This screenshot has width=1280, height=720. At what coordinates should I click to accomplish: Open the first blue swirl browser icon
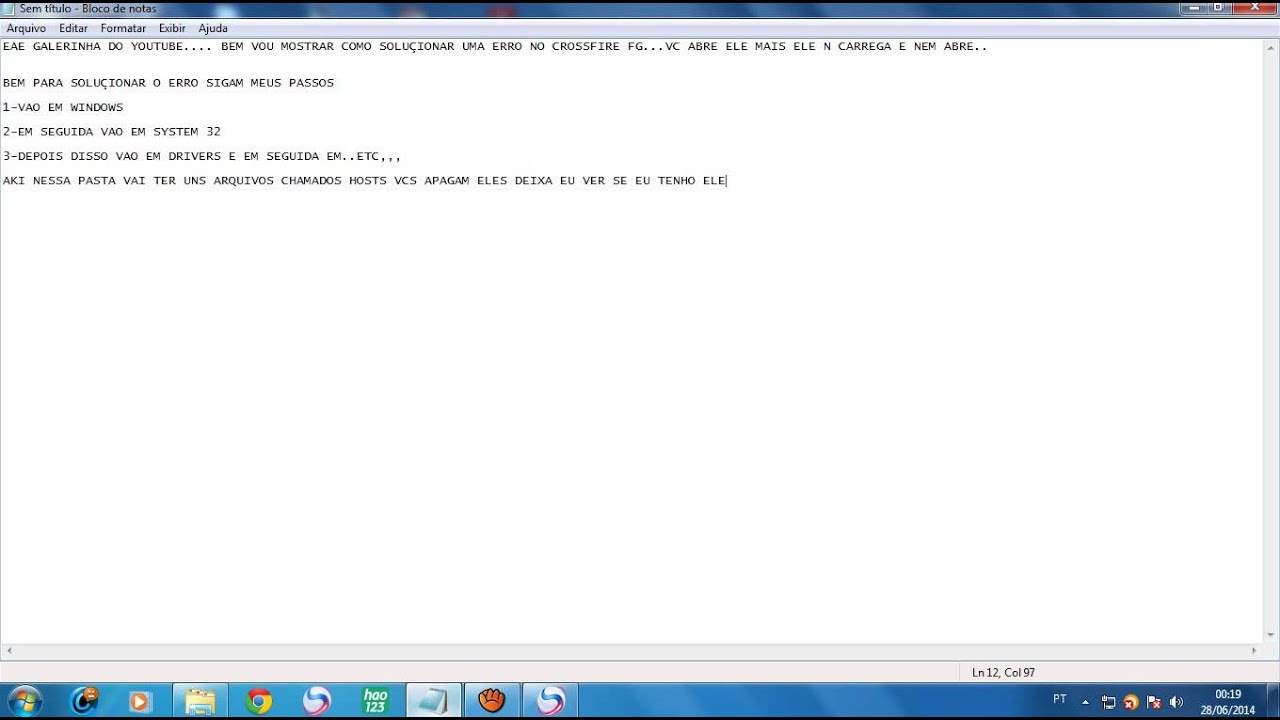(317, 701)
